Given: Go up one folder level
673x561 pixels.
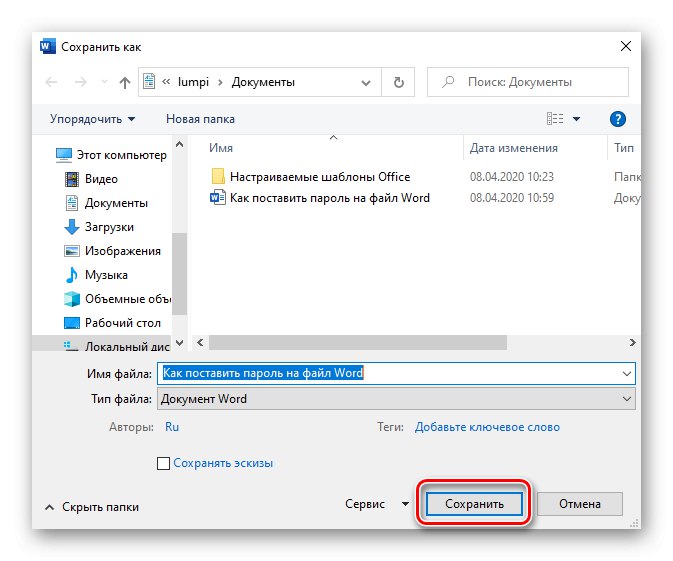Looking at the screenshot, I should click(x=124, y=82).
